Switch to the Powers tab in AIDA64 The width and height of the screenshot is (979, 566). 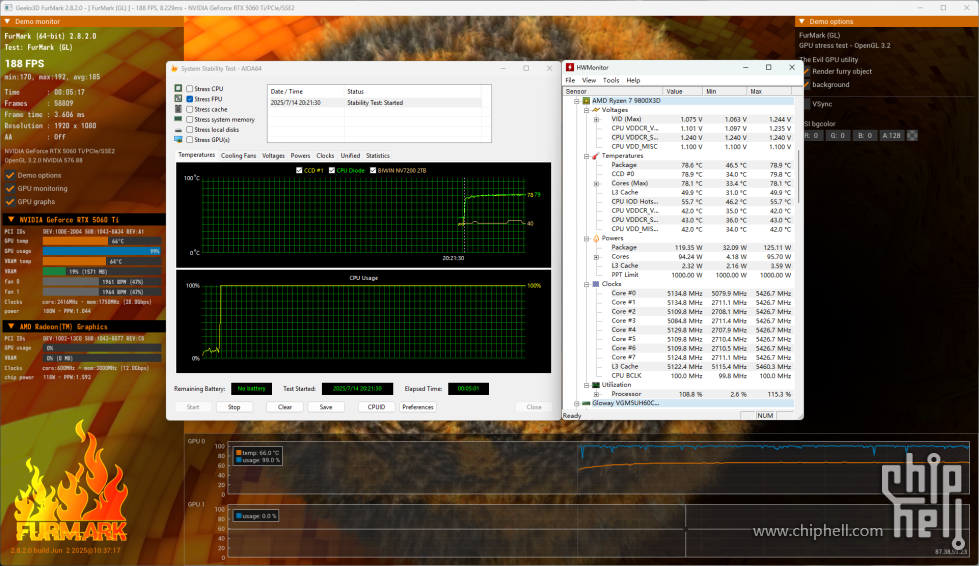pyautogui.click(x=300, y=155)
